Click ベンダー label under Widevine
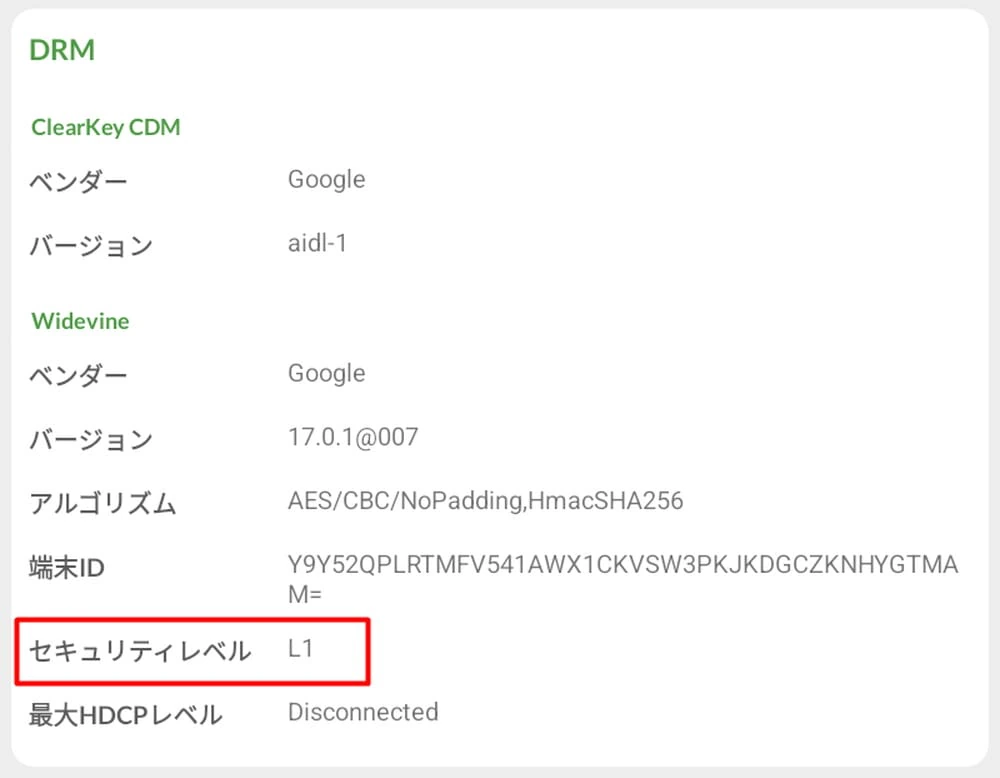The image size is (1000, 778). (x=79, y=377)
